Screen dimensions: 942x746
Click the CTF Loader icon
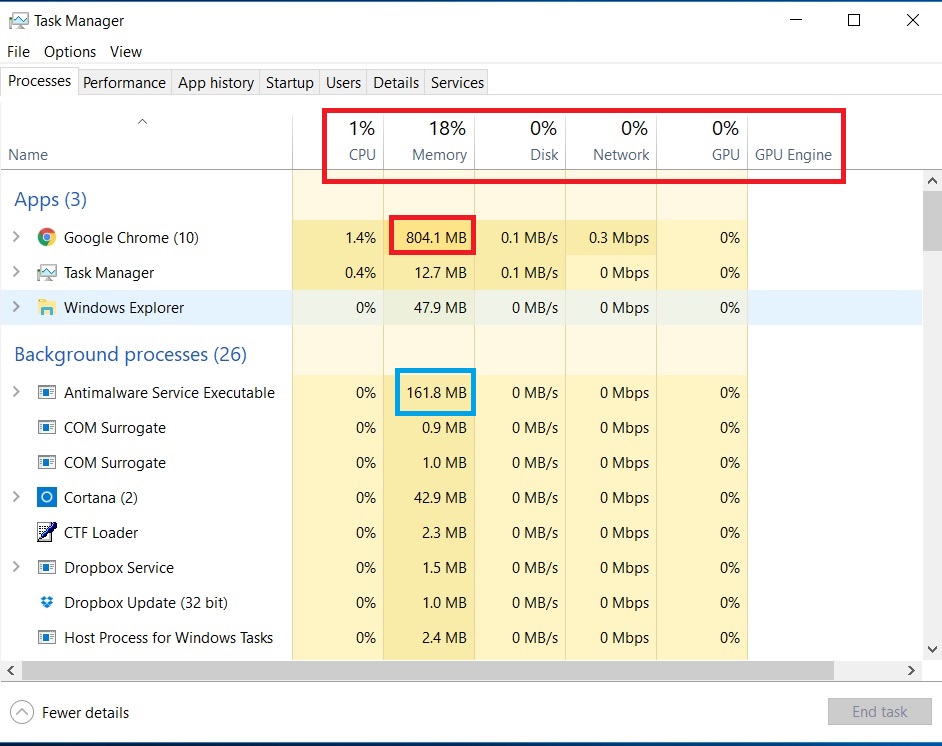tap(46, 533)
